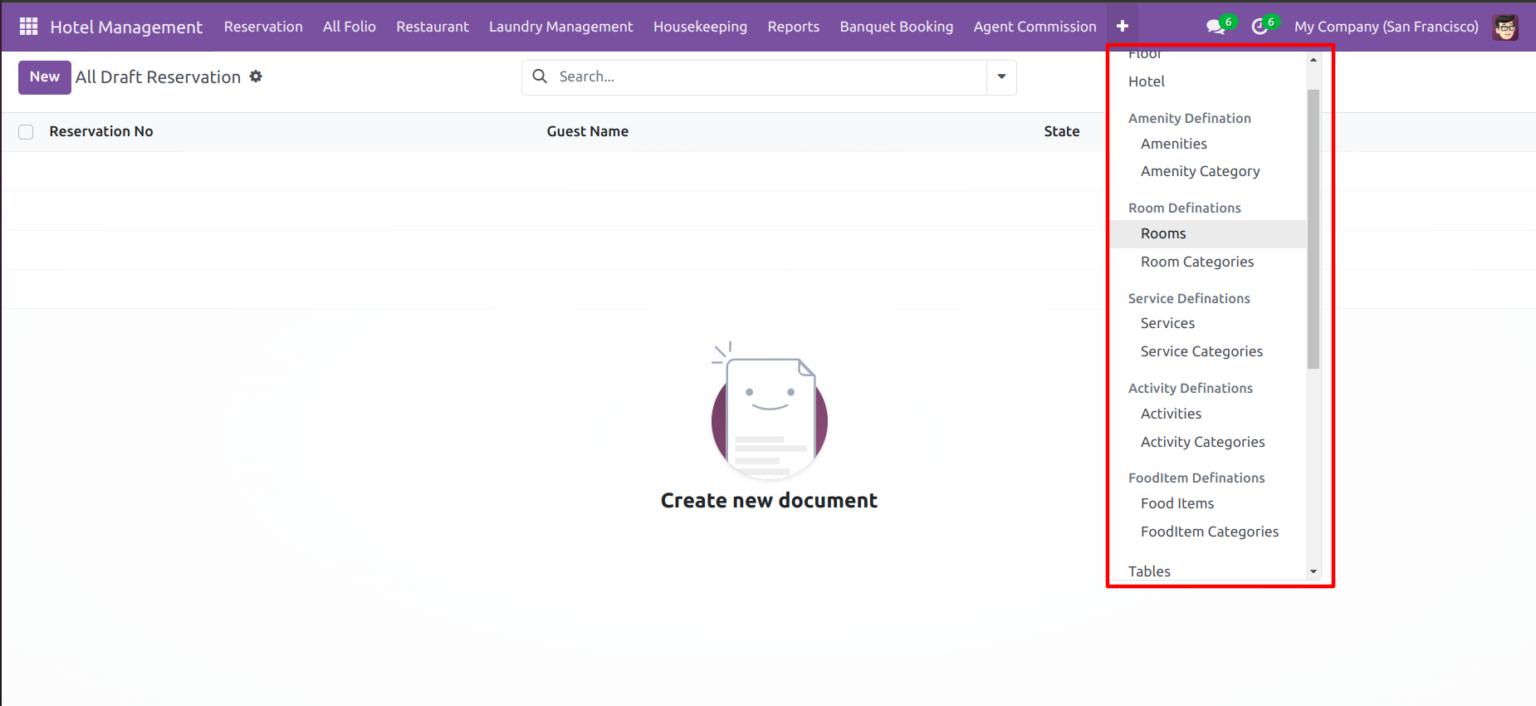Screen dimensions: 1536x706
Task: Click the New button
Action: 44,76
